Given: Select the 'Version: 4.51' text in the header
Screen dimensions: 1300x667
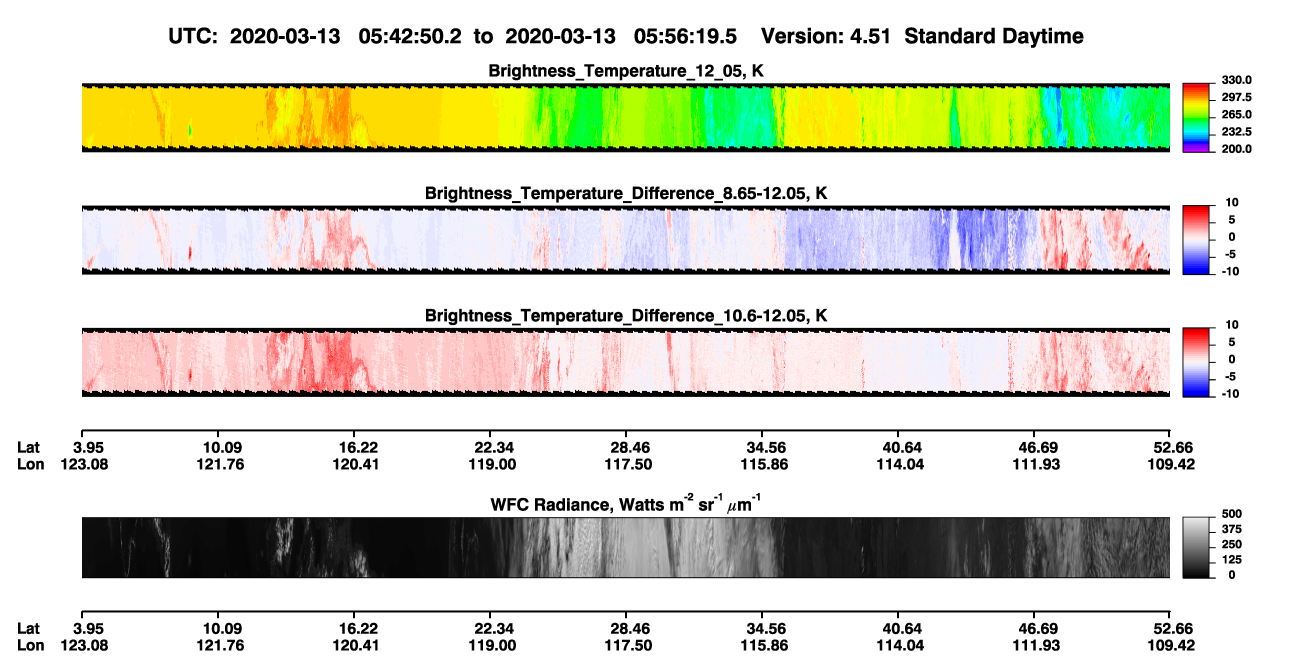Looking at the screenshot, I should (826, 36).
